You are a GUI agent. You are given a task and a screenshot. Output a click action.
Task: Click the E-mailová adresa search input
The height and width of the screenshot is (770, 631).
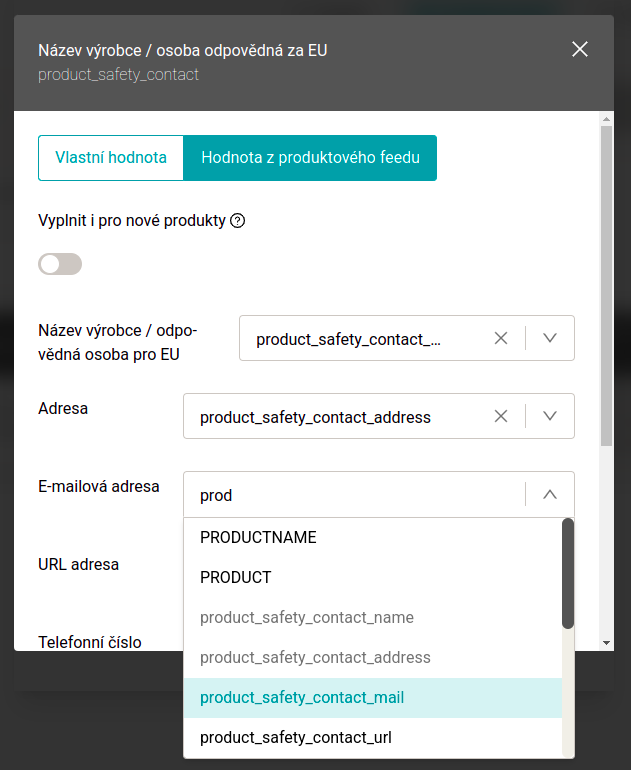(x=350, y=494)
